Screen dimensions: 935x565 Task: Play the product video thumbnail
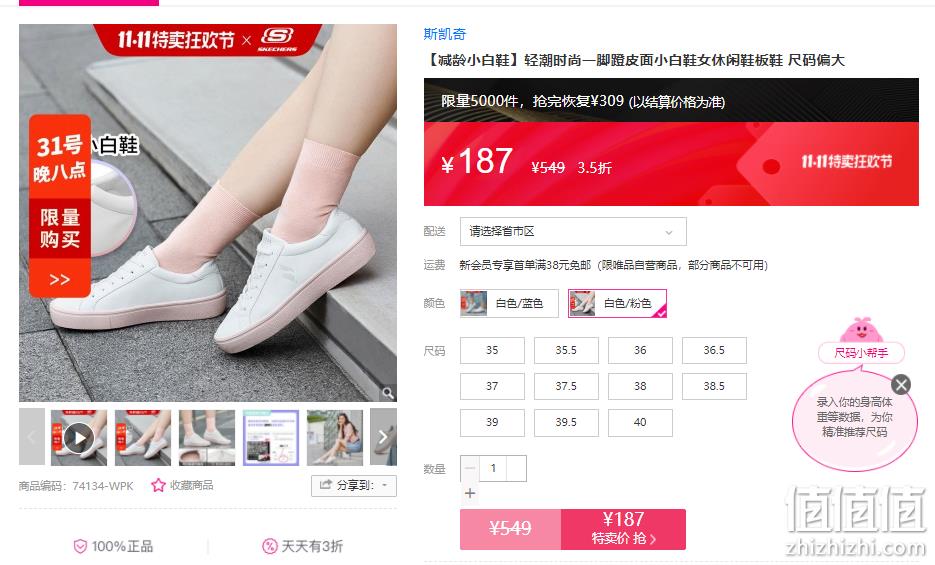[79, 438]
